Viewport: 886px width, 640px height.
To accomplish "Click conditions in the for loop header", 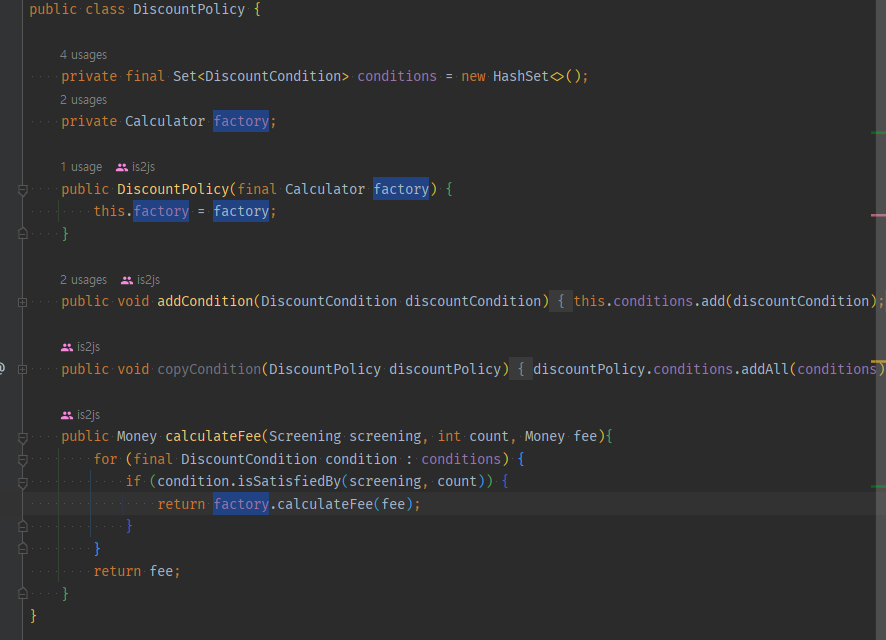I will pyautogui.click(x=461, y=459).
